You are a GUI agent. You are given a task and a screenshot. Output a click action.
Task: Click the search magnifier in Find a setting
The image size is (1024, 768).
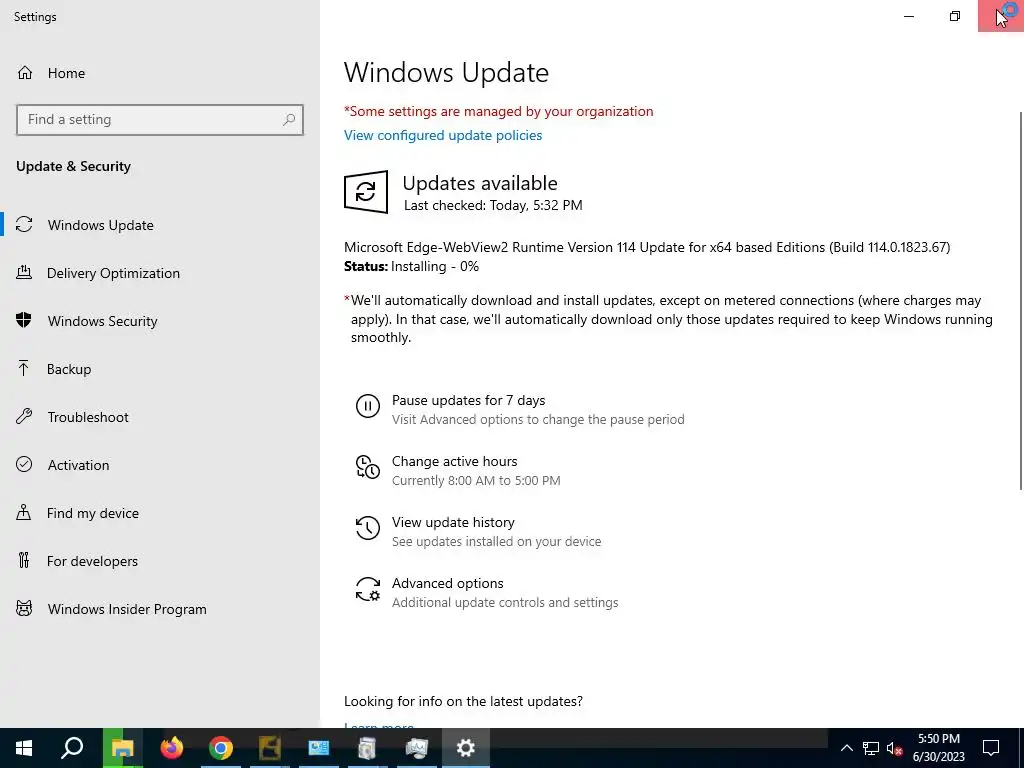point(289,120)
